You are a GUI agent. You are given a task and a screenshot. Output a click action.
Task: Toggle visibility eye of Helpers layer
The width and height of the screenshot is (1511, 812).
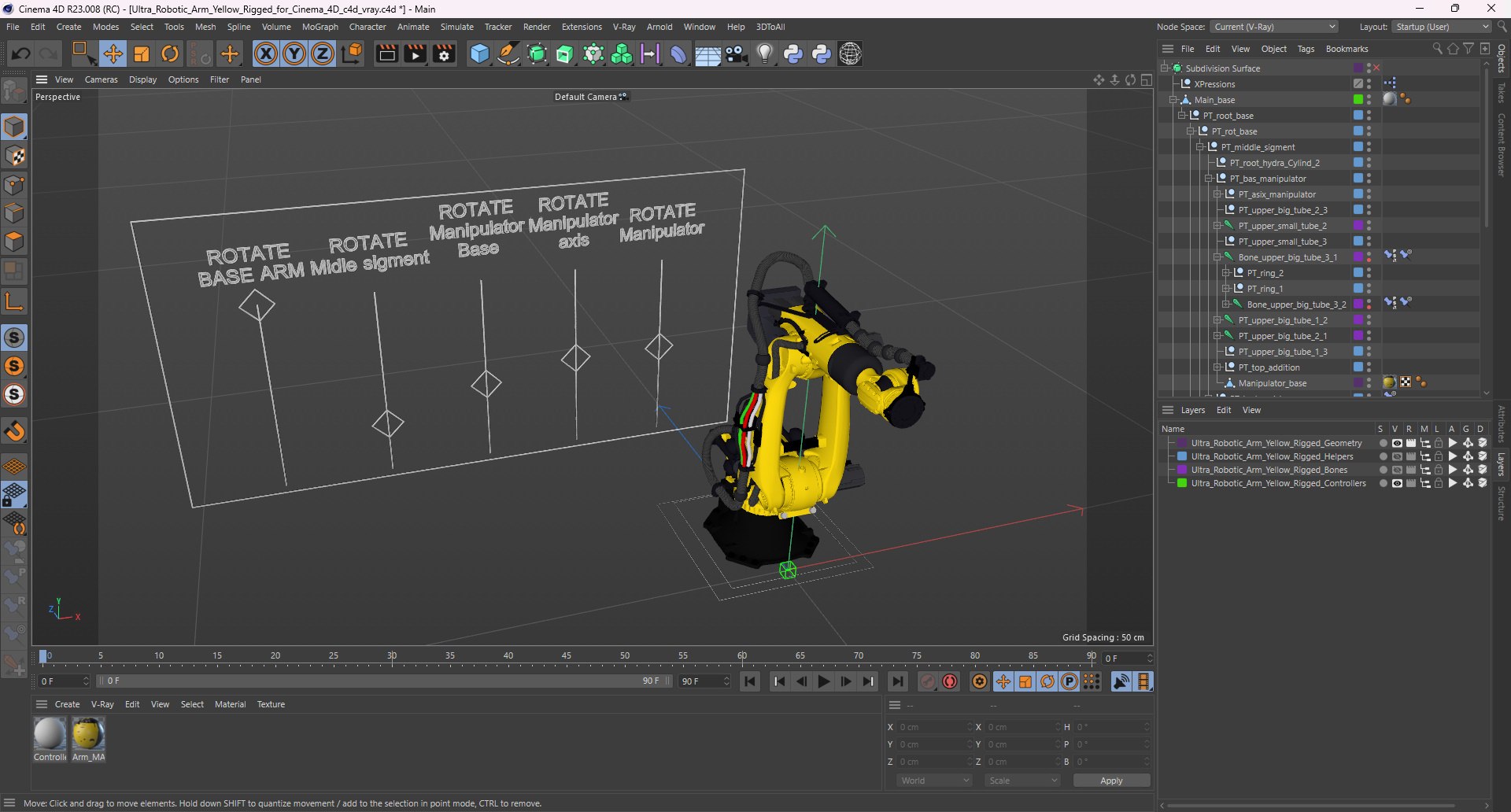1397,456
